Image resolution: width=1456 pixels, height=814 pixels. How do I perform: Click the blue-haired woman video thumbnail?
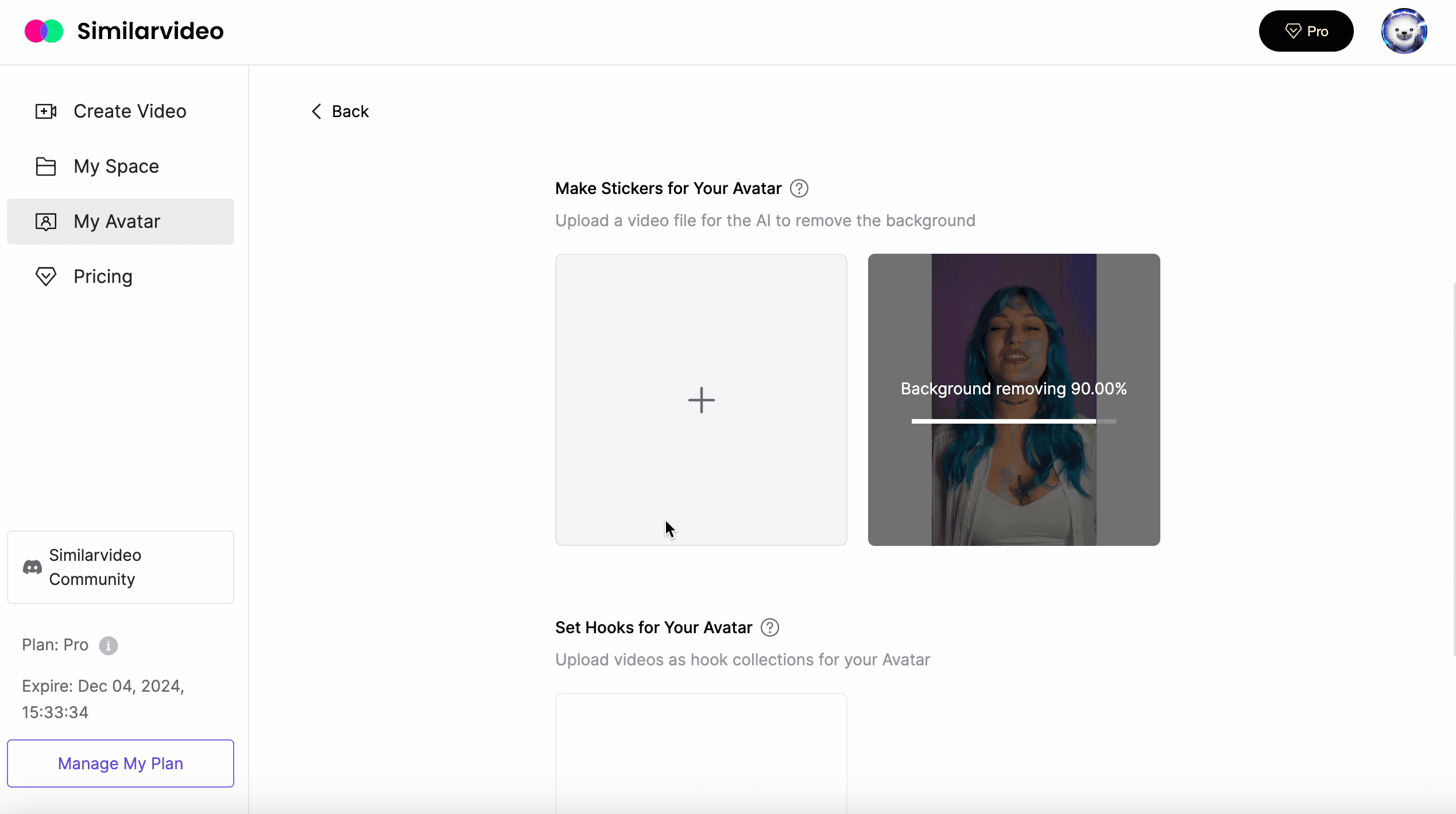coord(1014,400)
